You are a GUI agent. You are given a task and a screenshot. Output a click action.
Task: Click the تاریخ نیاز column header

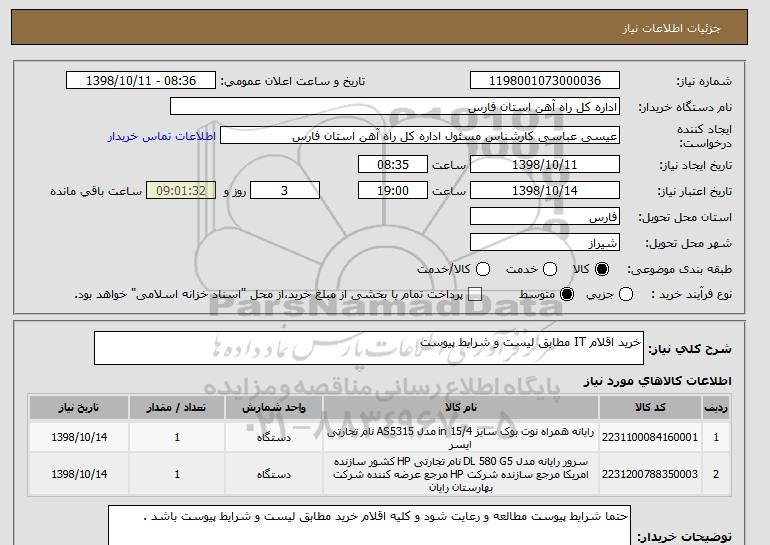click(79, 407)
